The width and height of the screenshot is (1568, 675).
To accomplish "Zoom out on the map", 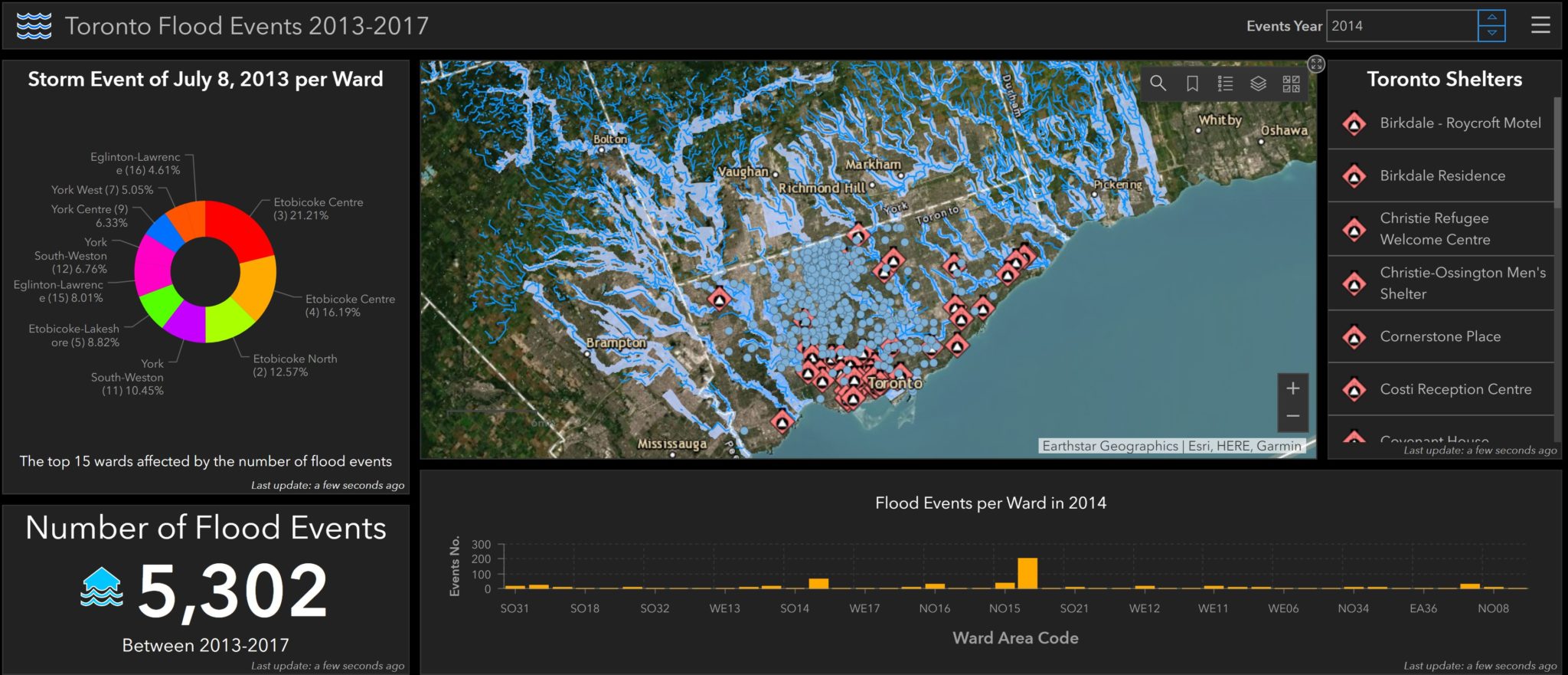I will pyautogui.click(x=1293, y=416).
